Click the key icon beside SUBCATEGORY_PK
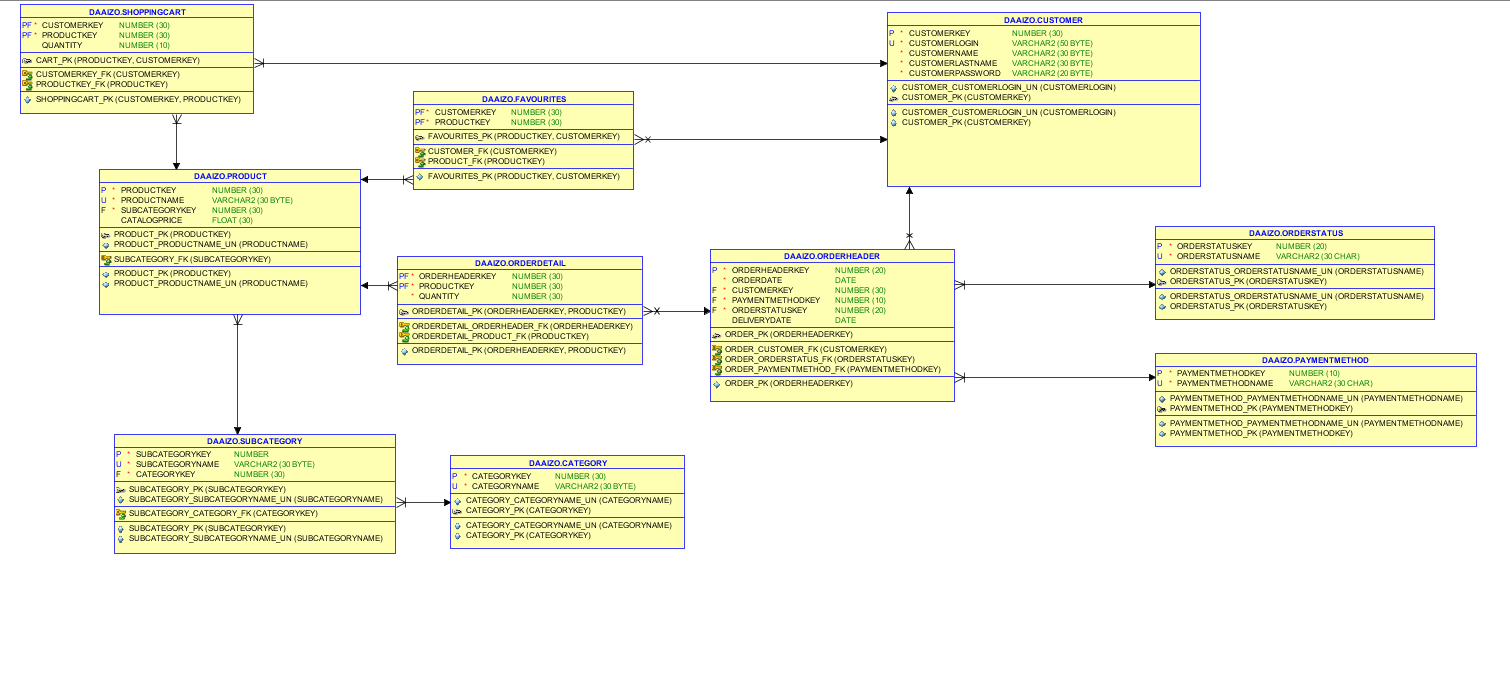Viewport: 1510px width, 680px height. tap(121, 489)
